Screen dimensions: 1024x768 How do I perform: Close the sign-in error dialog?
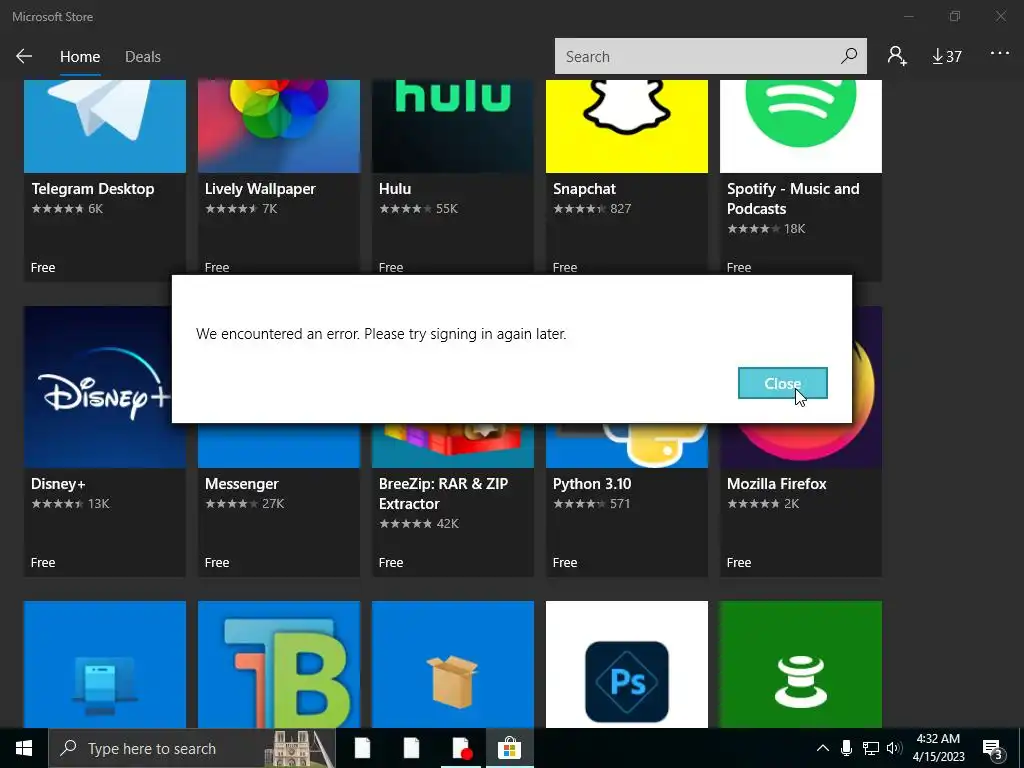point(782,383)
